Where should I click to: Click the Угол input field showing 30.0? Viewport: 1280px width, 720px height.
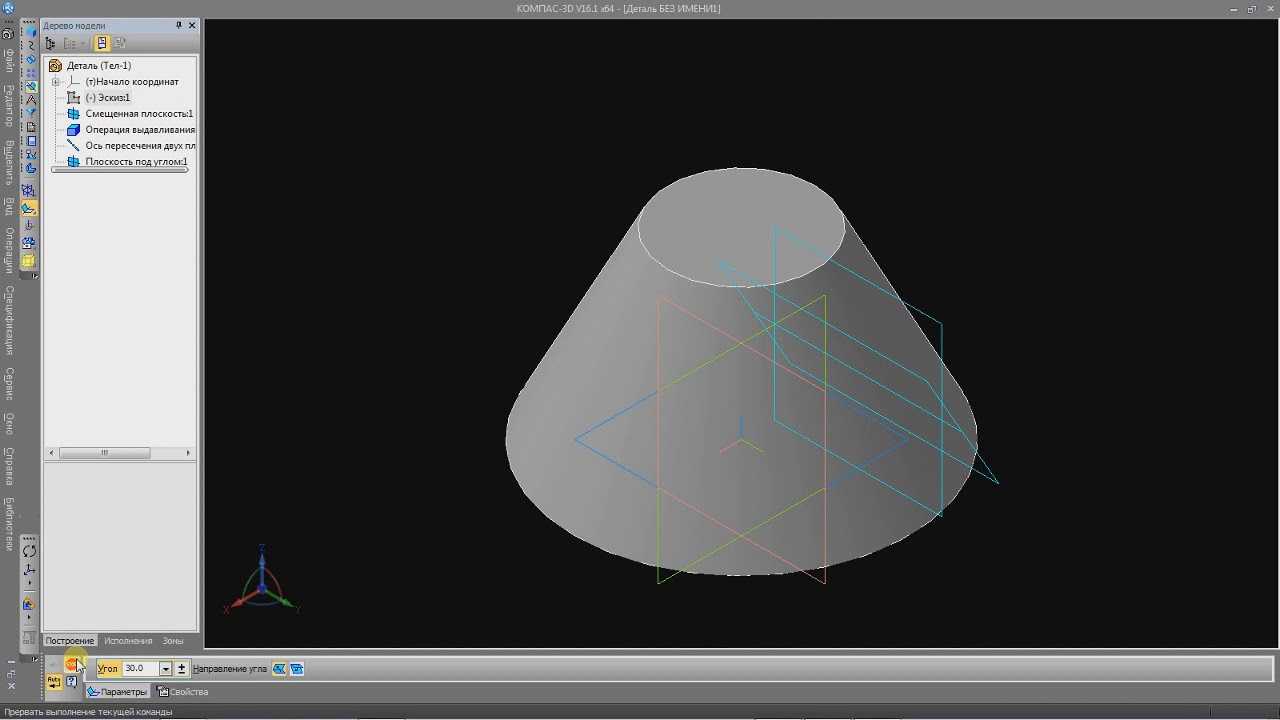point(140,668)
